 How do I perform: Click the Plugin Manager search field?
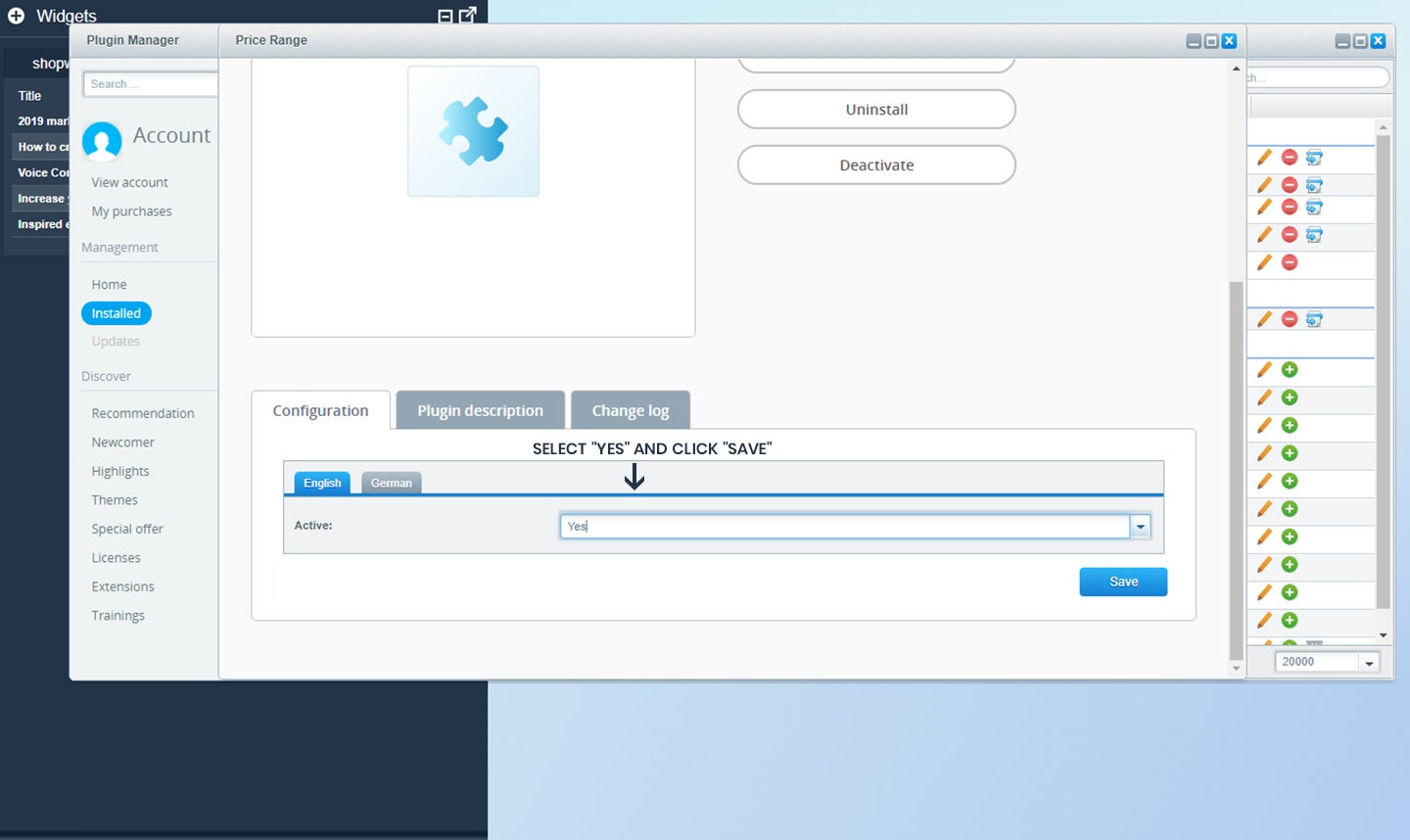(151, 84)
